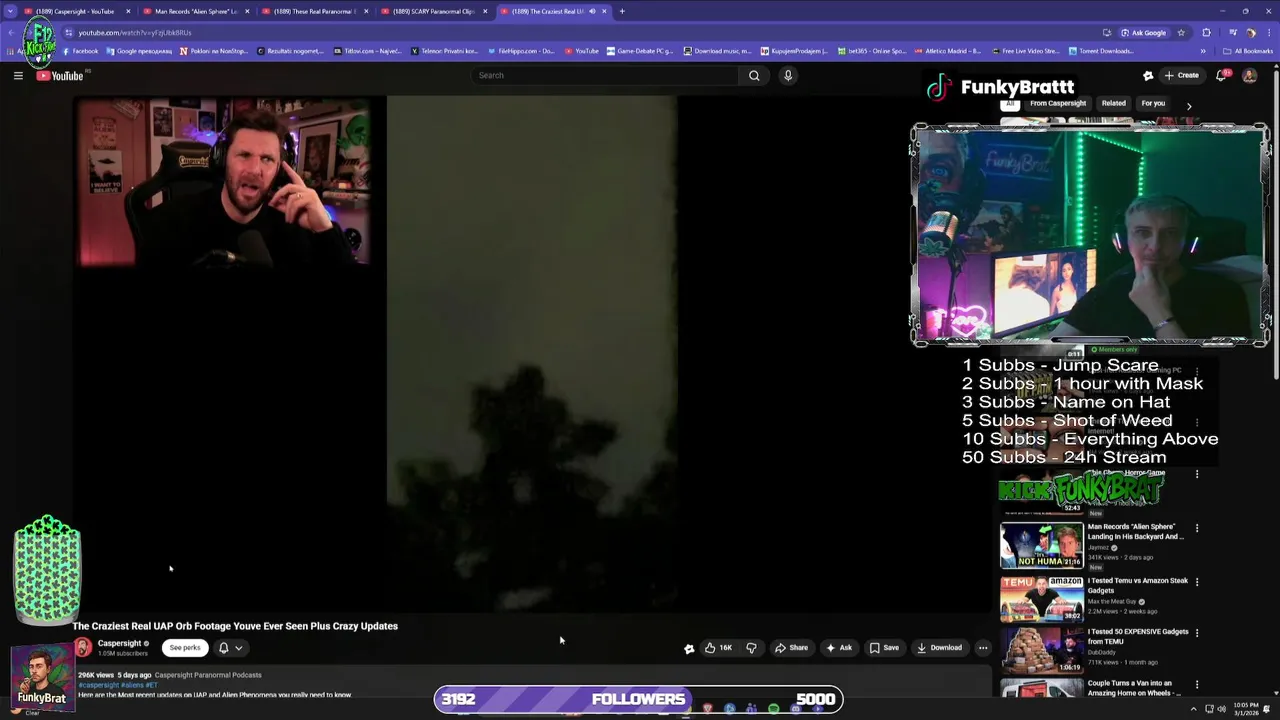Select the For you filter chip
1280x720 pixels.
click(1153, 103)
